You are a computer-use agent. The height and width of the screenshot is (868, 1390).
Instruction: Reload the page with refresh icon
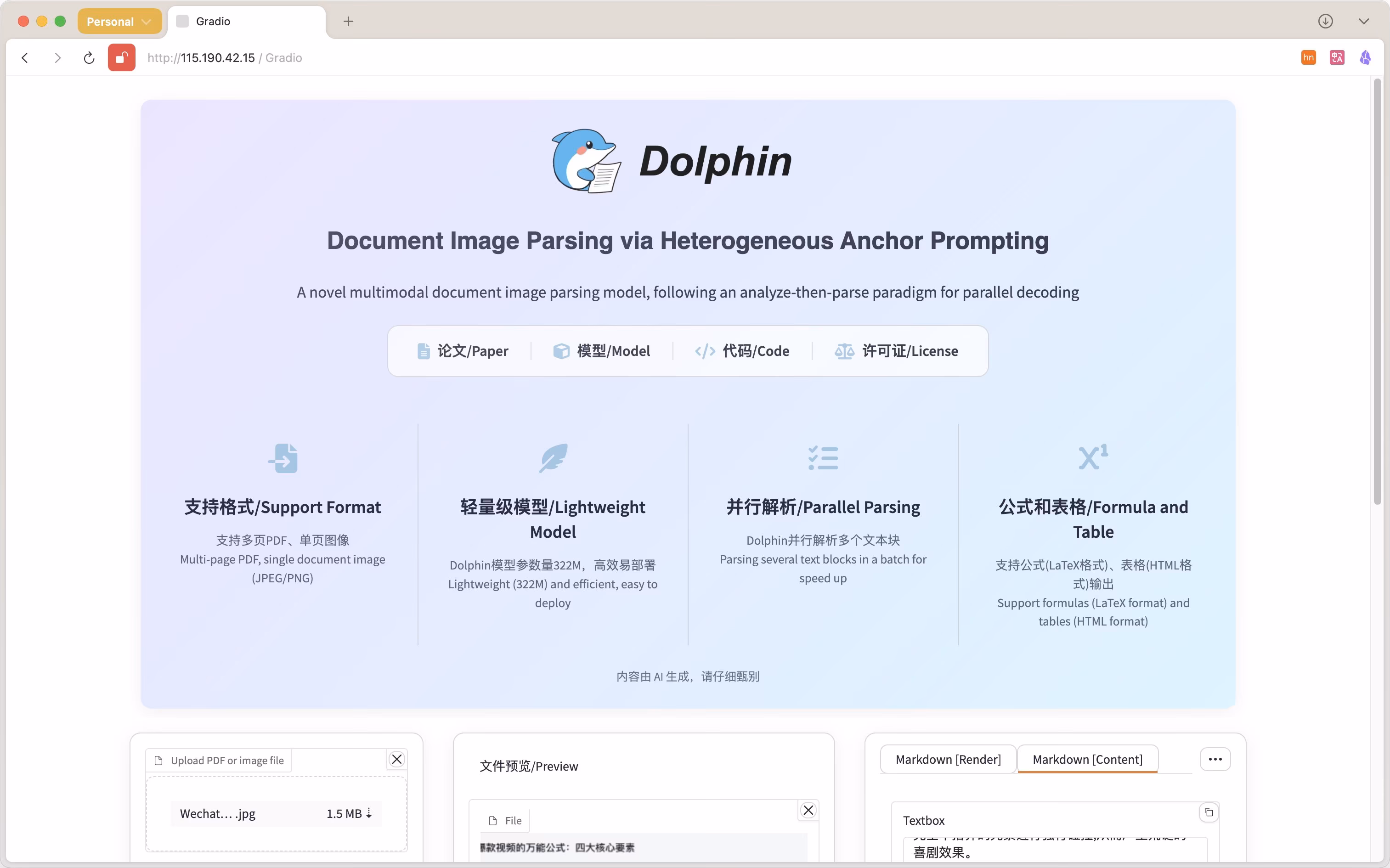pyautogui.click(x=89, y=58)
